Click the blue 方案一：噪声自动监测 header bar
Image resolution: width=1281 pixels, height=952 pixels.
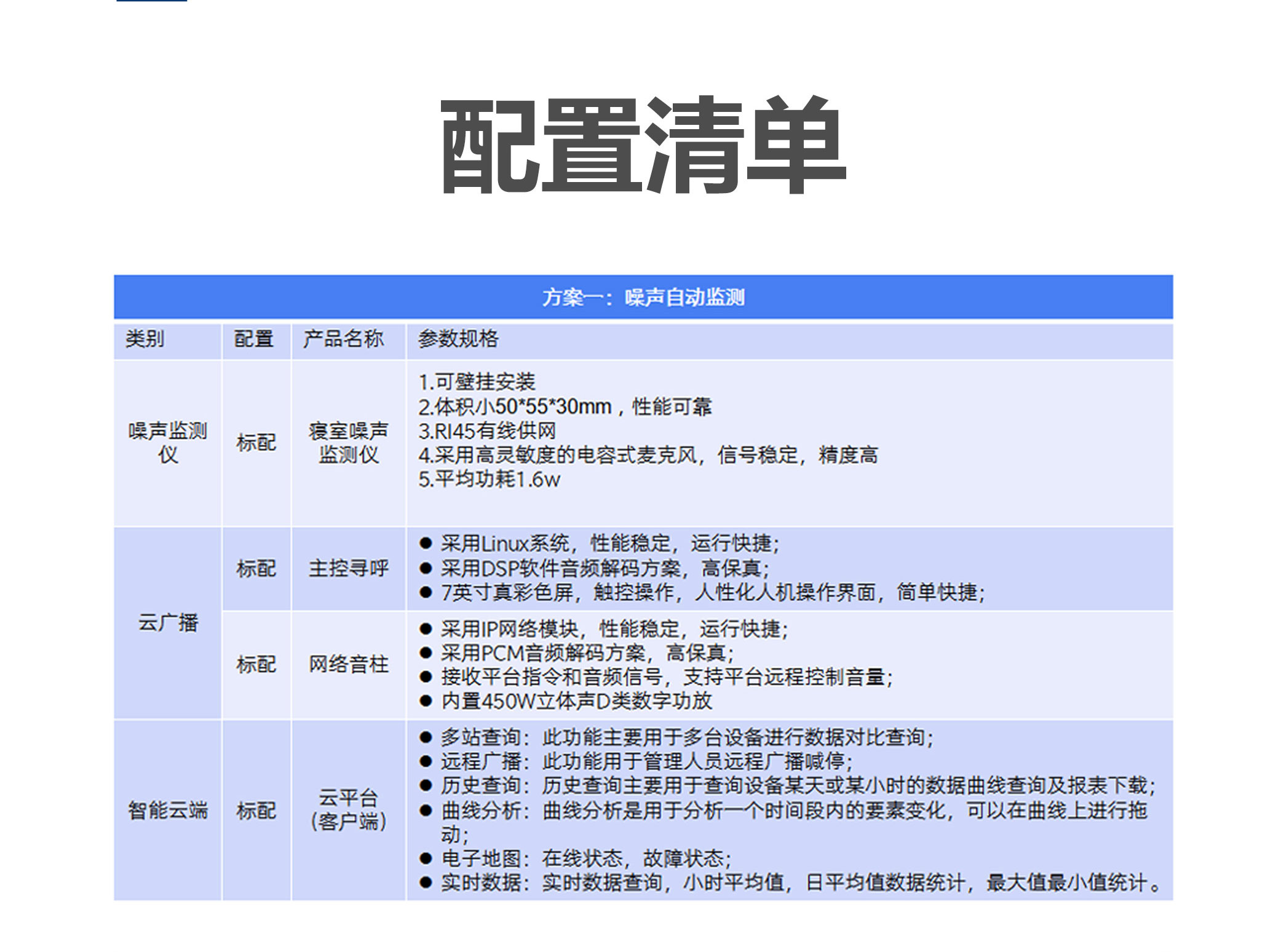tap(643, 298)
